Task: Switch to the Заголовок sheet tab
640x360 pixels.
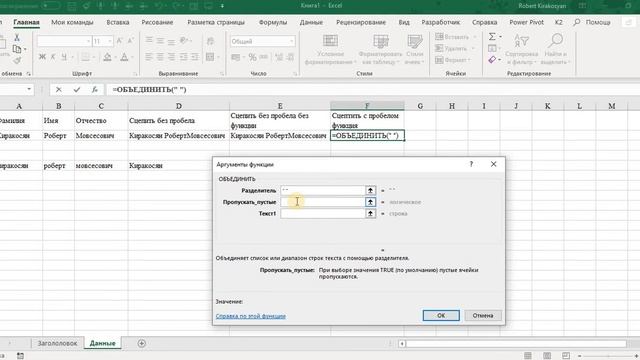Action: click(57, 343)
